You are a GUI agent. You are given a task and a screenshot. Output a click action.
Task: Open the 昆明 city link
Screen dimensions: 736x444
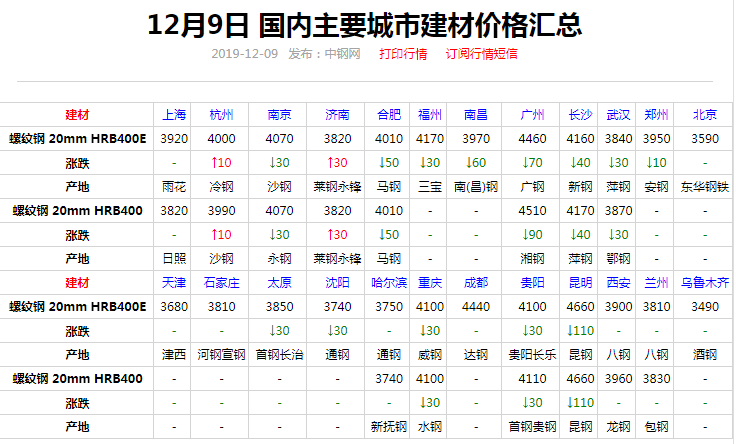(580, 283)
